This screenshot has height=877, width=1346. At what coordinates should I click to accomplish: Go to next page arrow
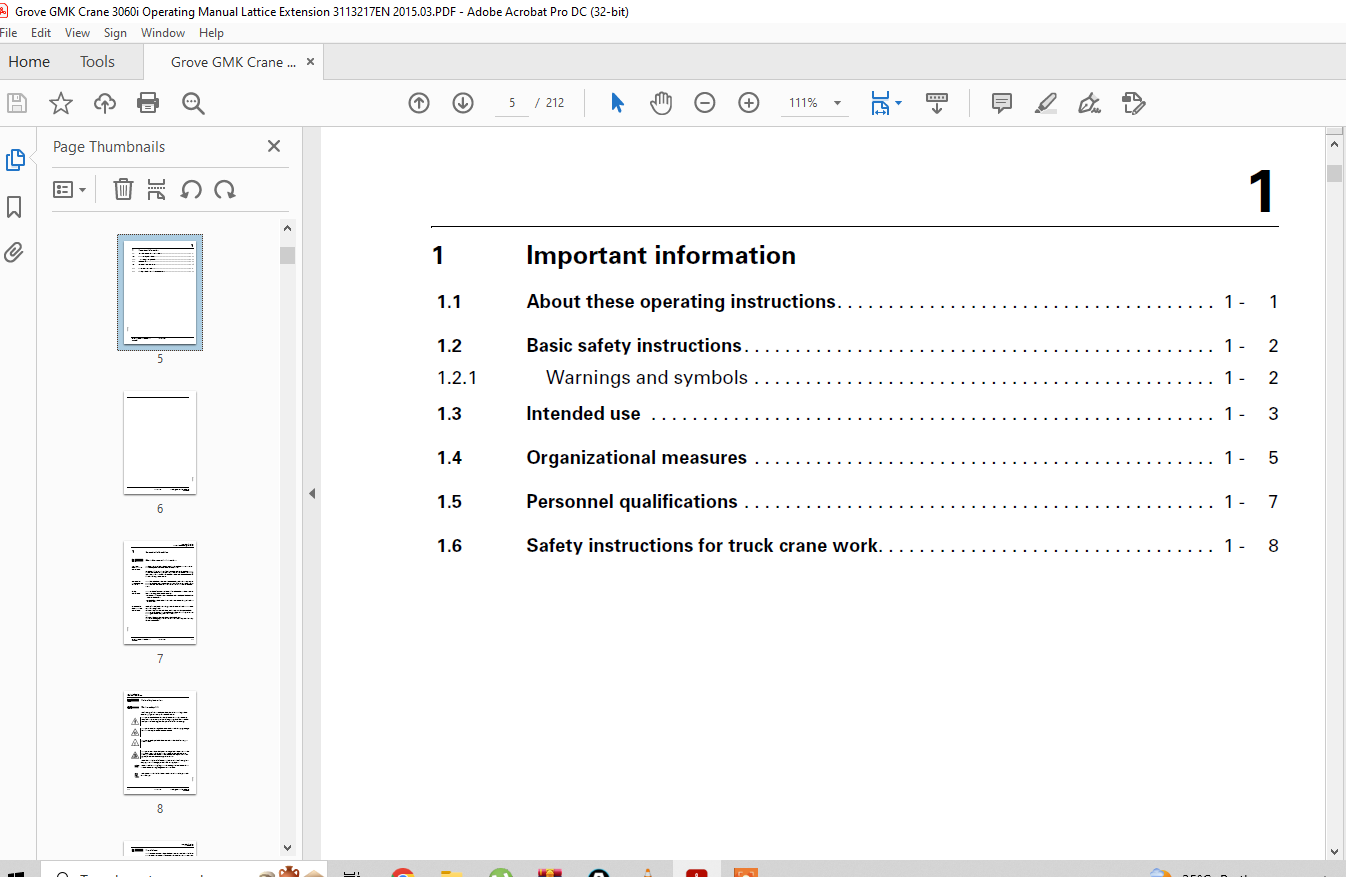(x=463, y=103)
